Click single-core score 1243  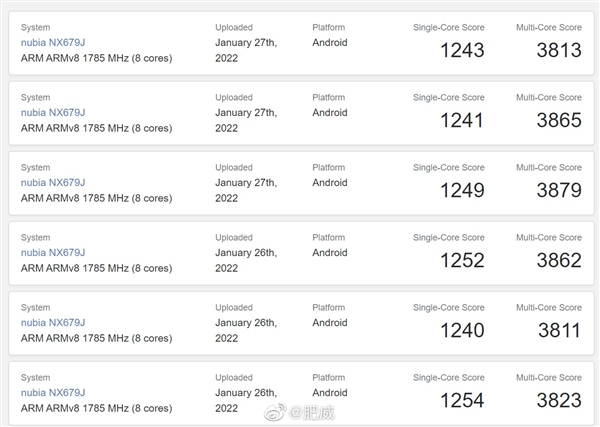[462, 50]
